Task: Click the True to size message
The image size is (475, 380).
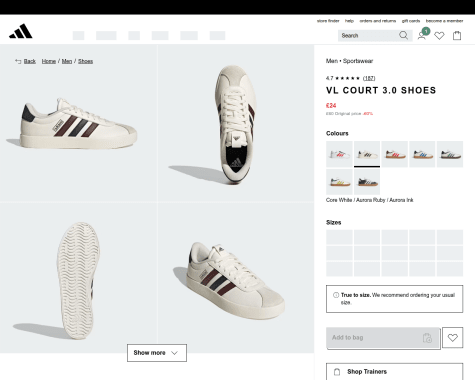Action: (x=394, y=299)
